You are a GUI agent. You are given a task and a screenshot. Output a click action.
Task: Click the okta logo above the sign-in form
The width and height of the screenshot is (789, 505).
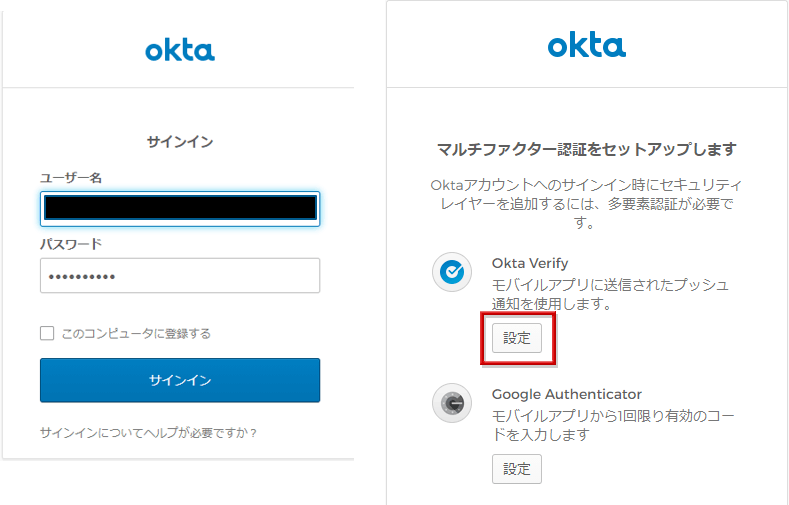180,50
